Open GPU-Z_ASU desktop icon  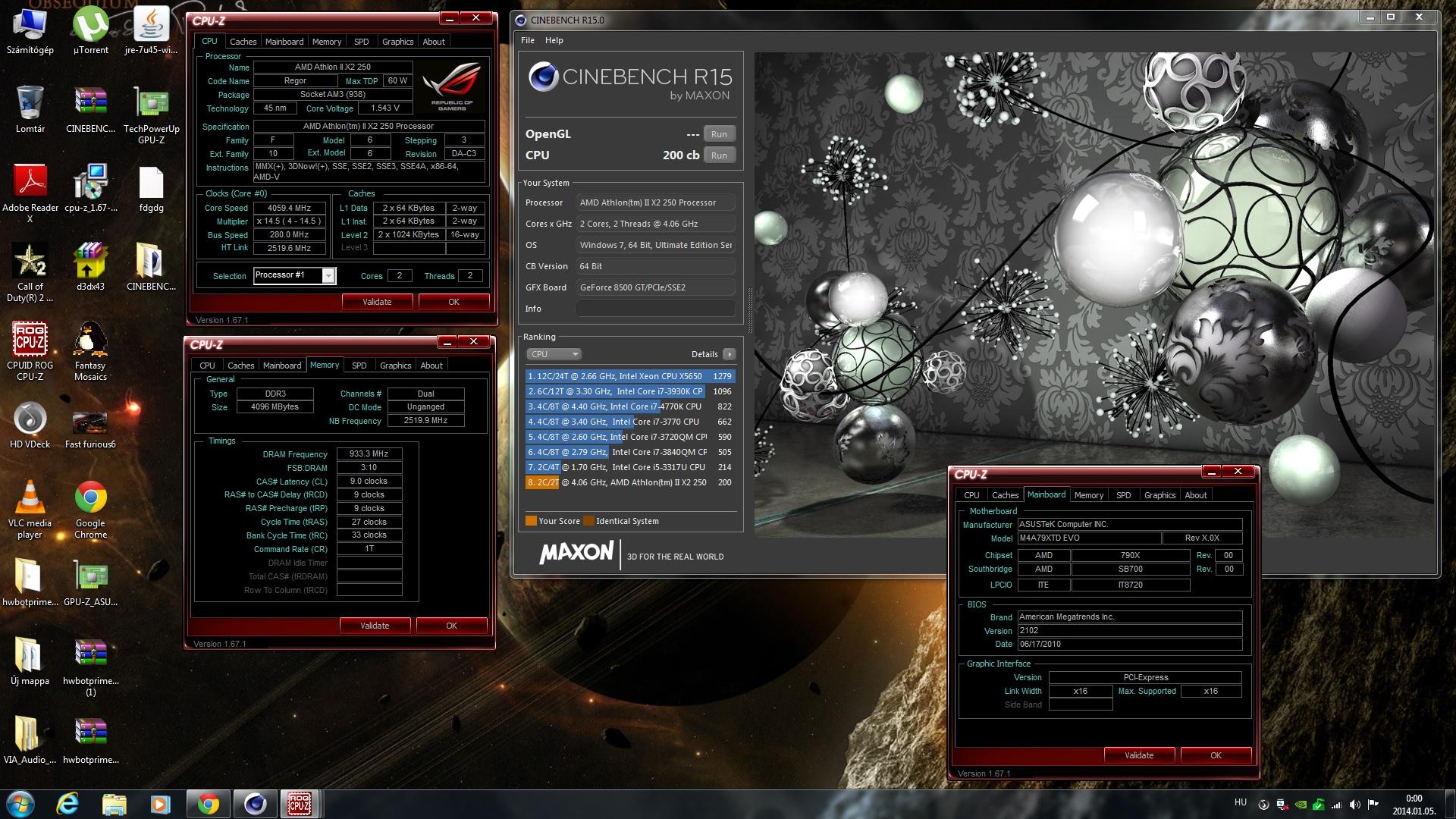[x=90, y=582]
